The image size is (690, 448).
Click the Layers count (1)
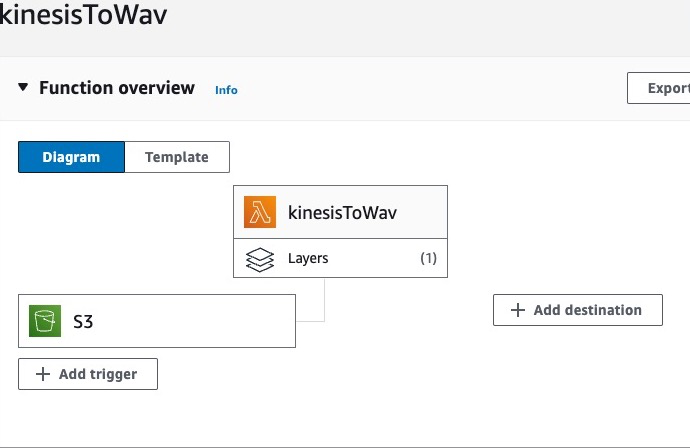click(429, 258)
